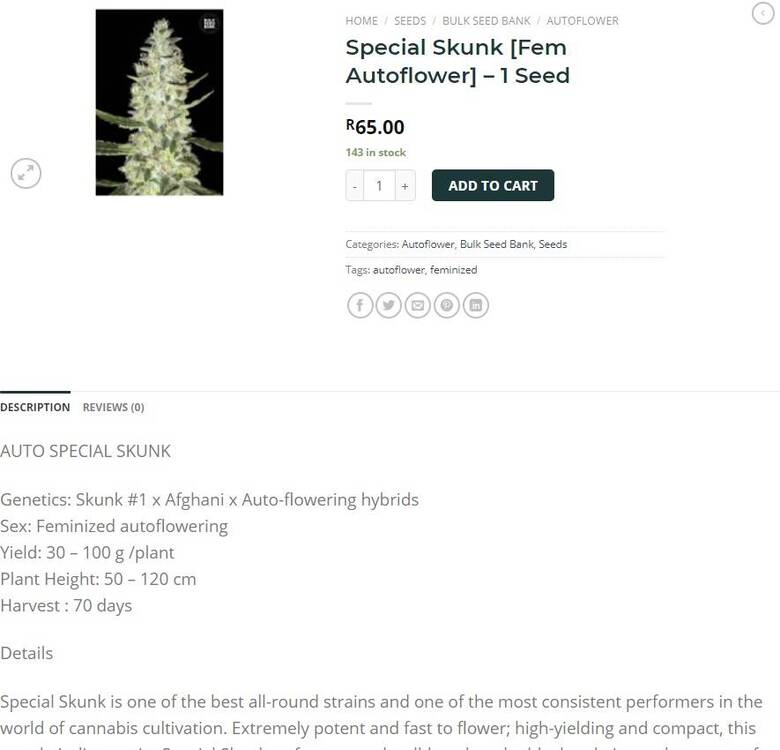
Task: Open image zoom expand icon
Action: click(26, 174)
